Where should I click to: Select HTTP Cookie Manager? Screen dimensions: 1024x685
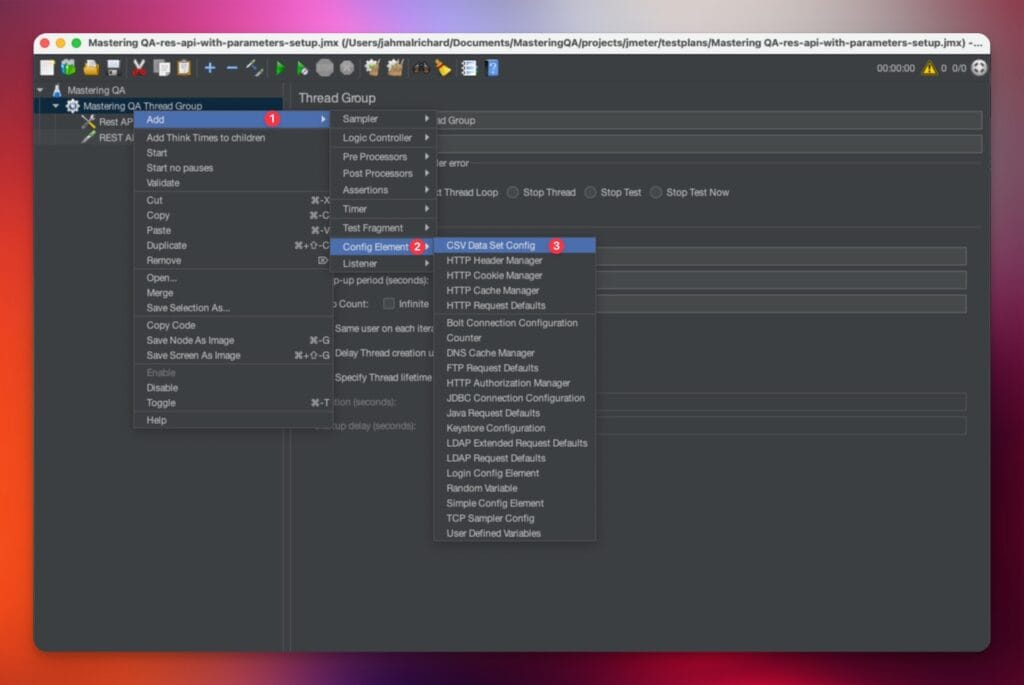click(515, 276)
